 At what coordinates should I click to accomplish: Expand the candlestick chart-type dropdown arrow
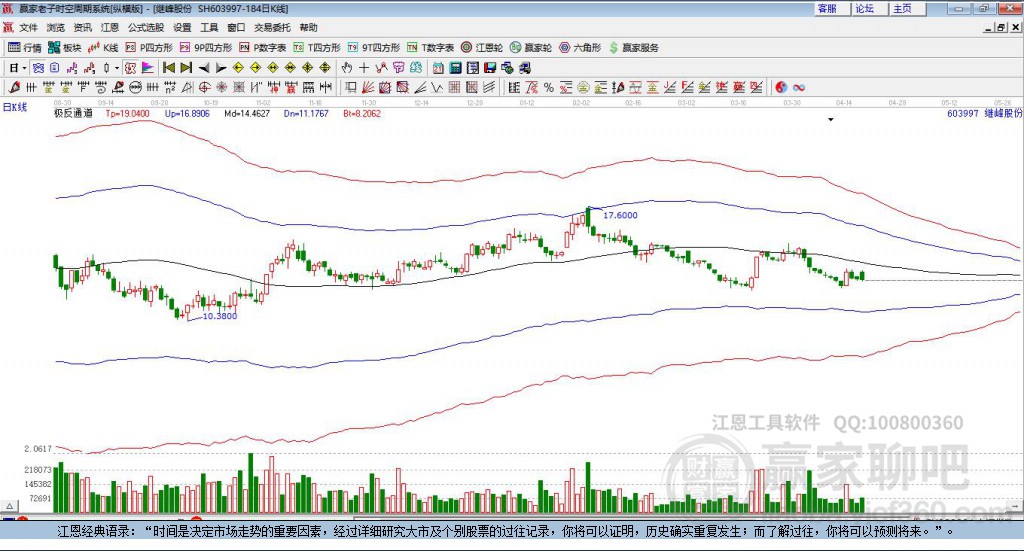(x=117, y=68)
